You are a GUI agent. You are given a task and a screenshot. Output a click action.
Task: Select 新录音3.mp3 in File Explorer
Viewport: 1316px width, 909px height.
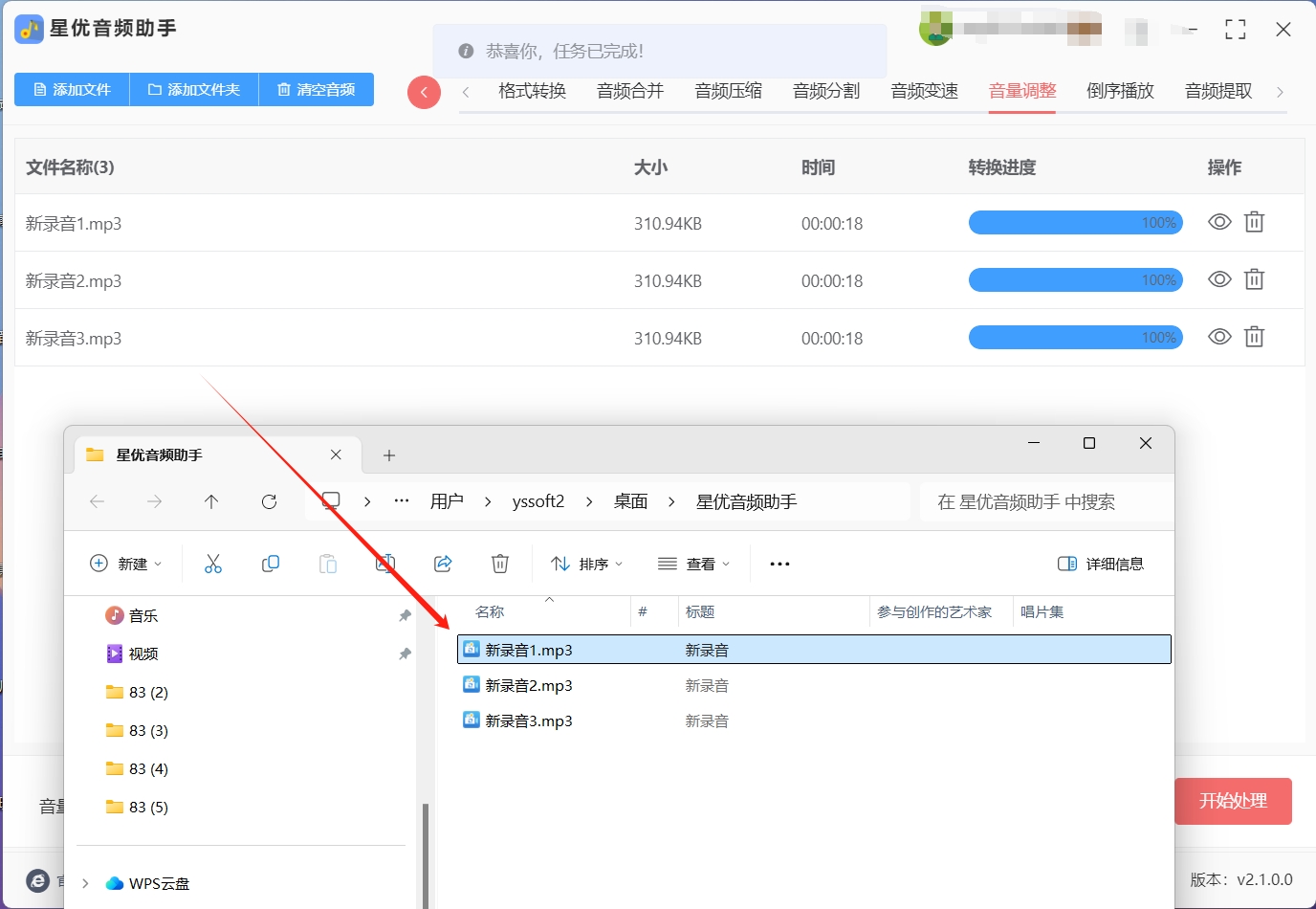(814, 721)
